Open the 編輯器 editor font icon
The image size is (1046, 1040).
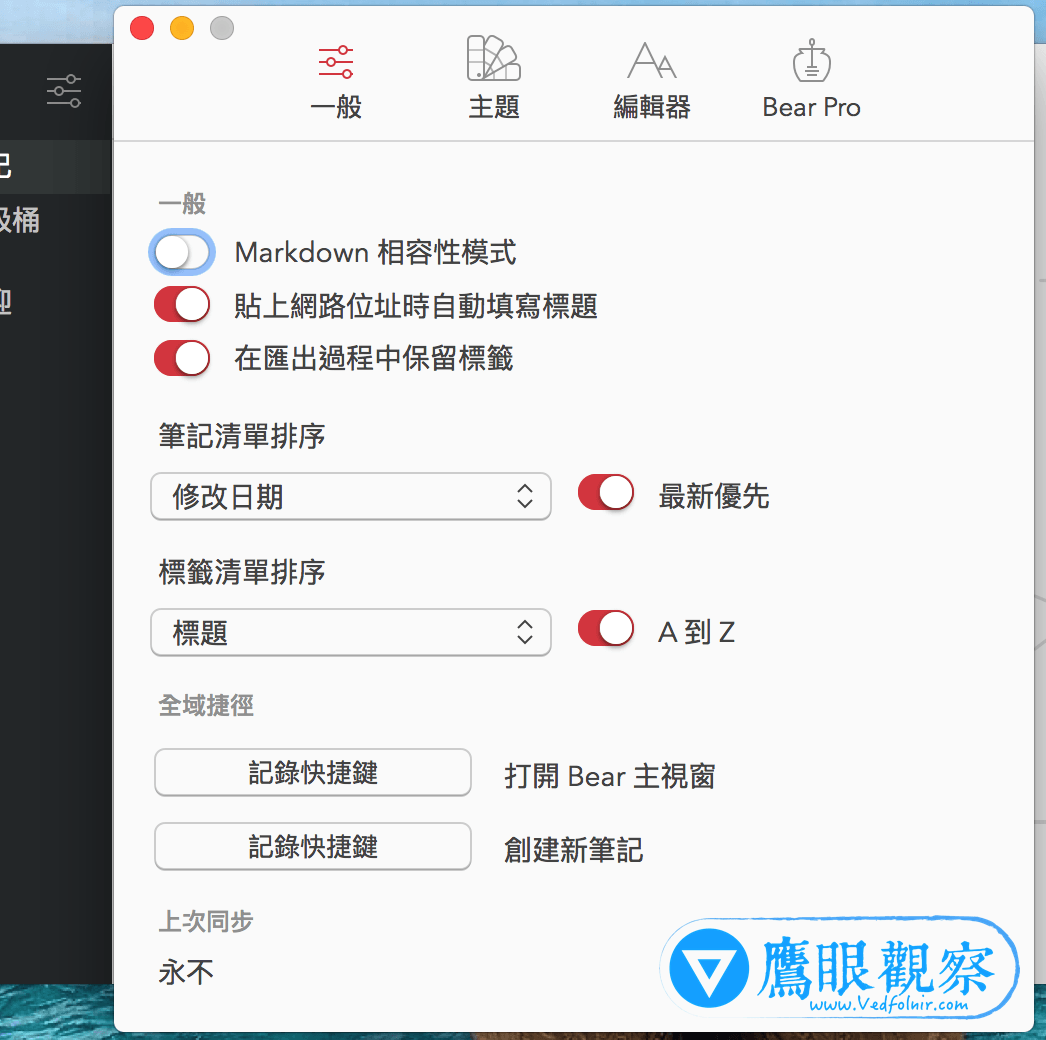[652, 60]
